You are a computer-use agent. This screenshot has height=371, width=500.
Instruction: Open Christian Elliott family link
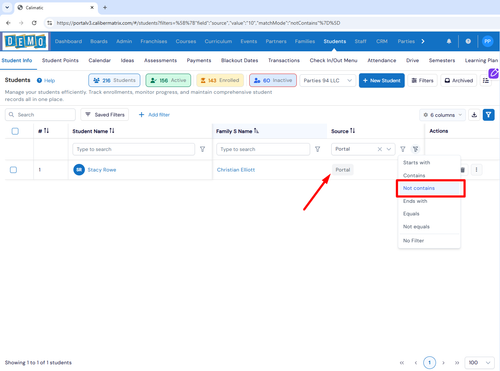coord(236,170)
